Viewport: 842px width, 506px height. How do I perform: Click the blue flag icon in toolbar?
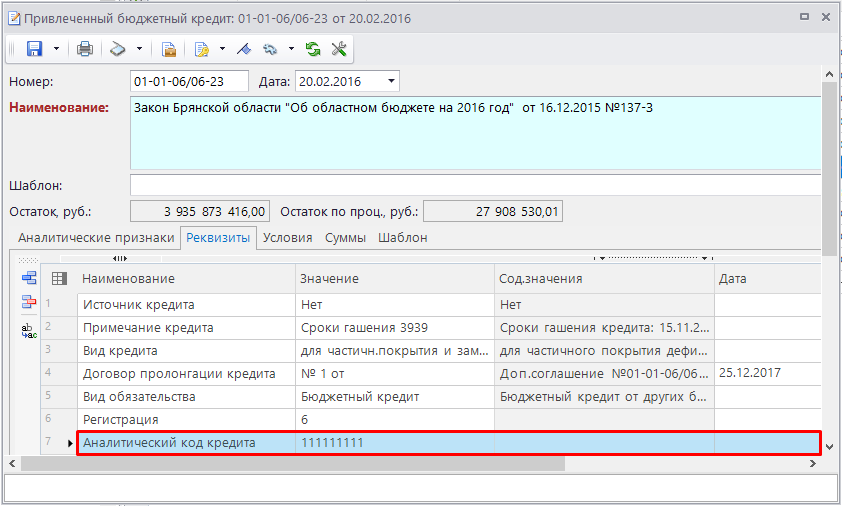(x=243, y=49)
